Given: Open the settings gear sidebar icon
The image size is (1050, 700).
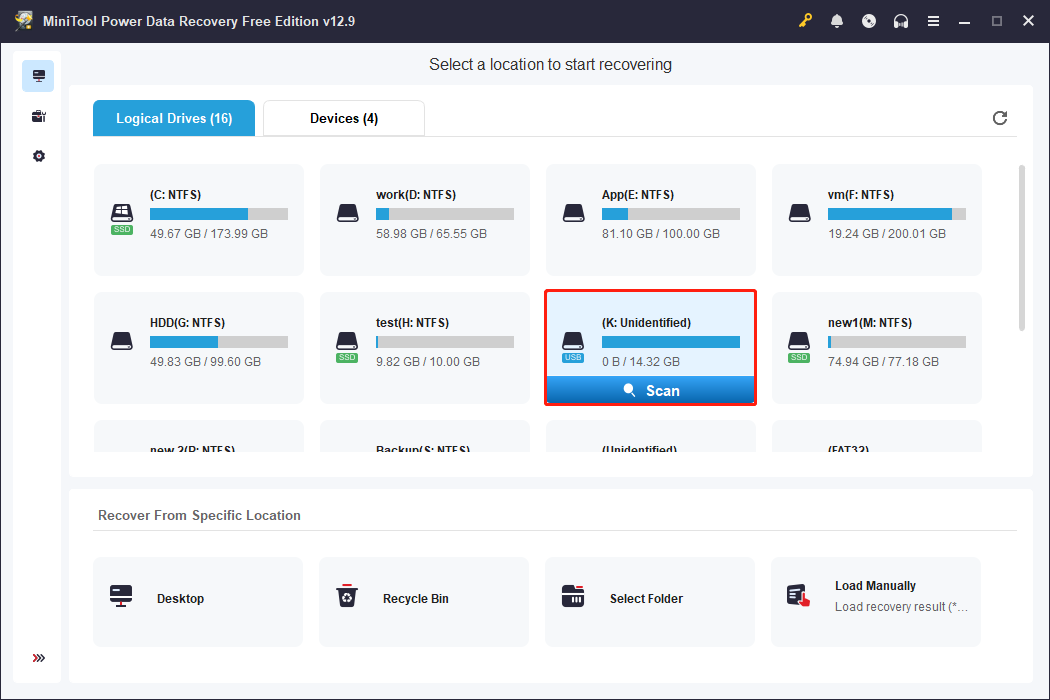Looking at the screenshot, I should click(38, 156).
